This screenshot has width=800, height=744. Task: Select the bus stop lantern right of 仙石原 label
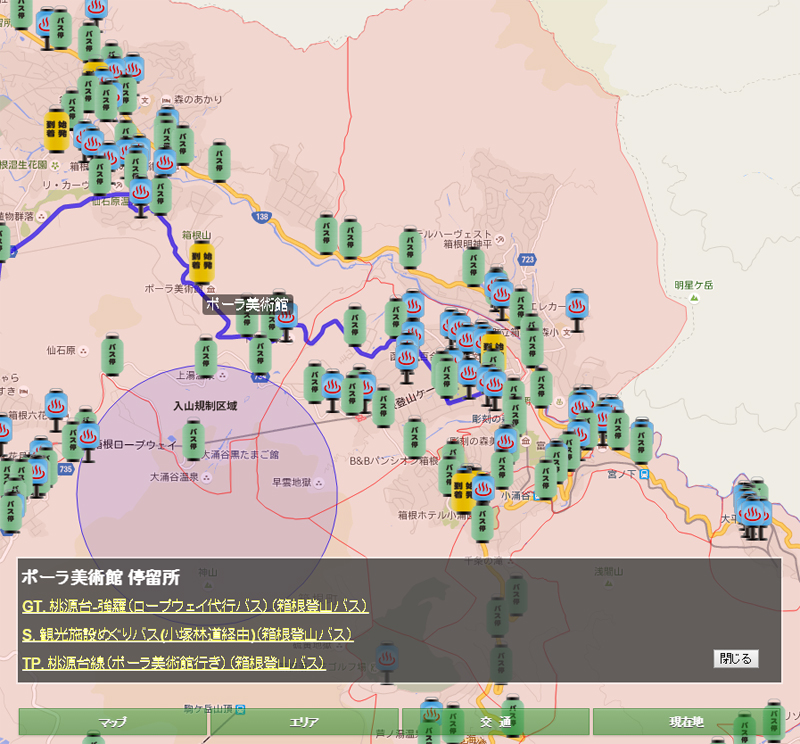[x=112, y=355]
